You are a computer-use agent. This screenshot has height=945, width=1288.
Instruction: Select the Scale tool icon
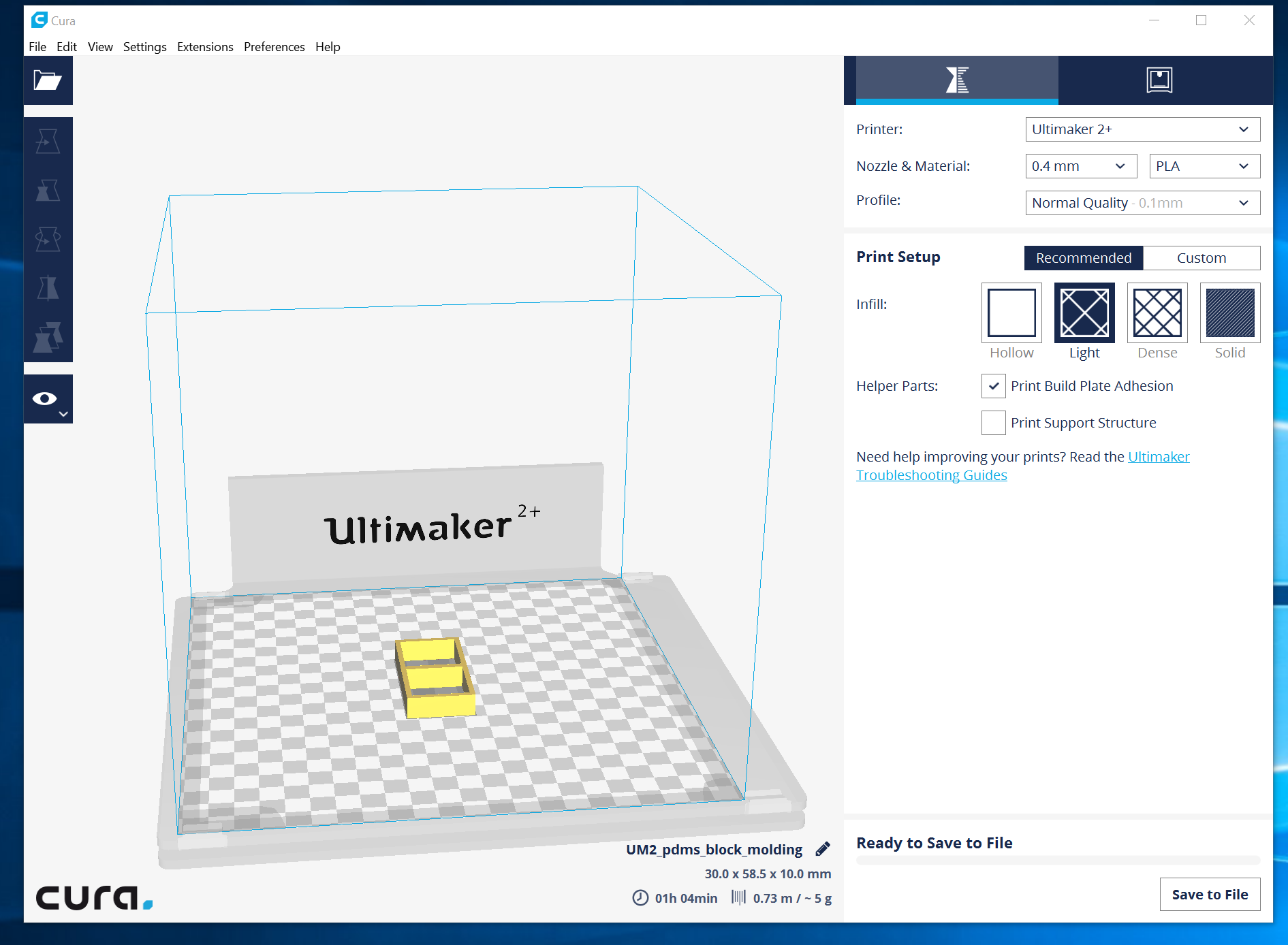pyautogui.click(x=48, y=191)
